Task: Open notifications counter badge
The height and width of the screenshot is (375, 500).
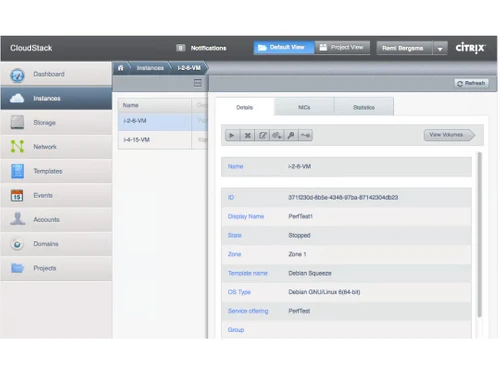Action: pyautogui.click(x=181, y=48)
